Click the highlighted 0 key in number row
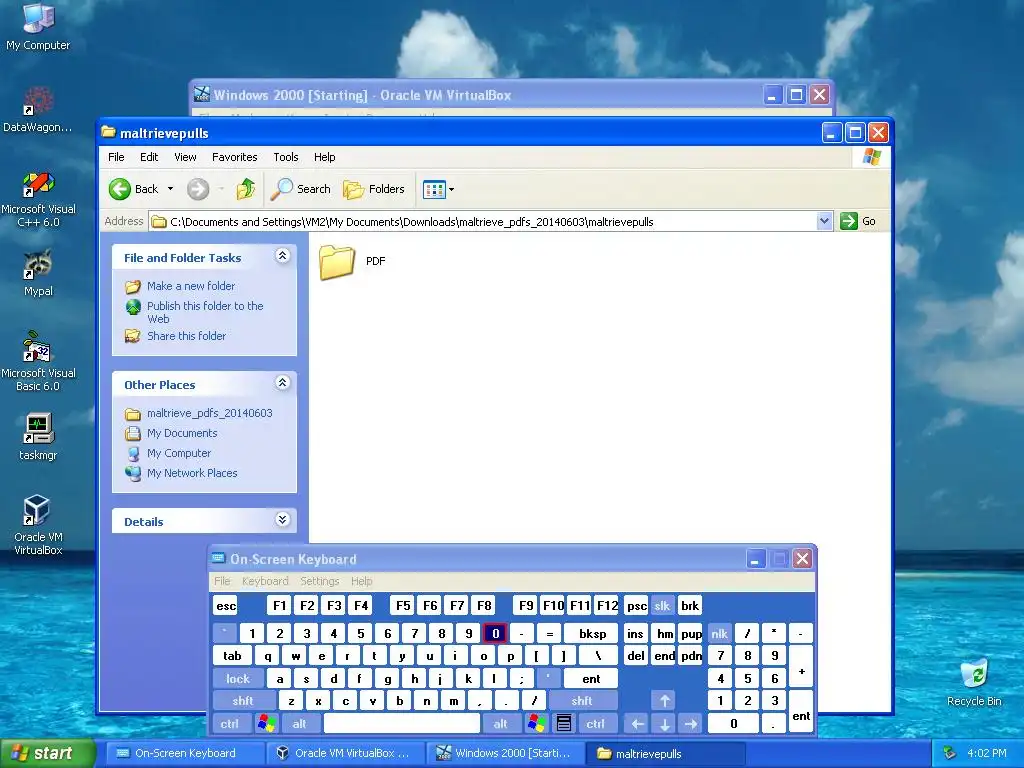1024x768 pixels. point(495,633)
